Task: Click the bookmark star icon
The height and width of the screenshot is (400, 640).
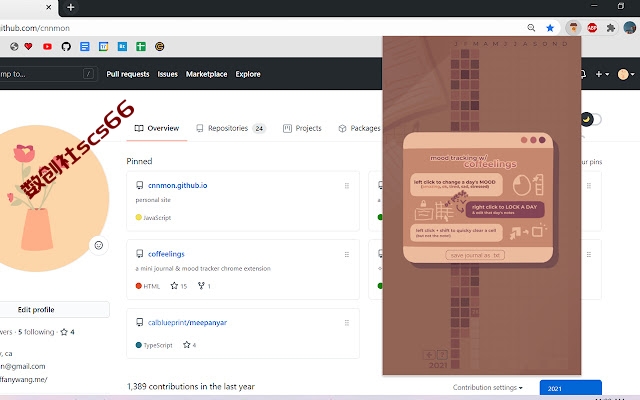Action: tap(550, 28)
